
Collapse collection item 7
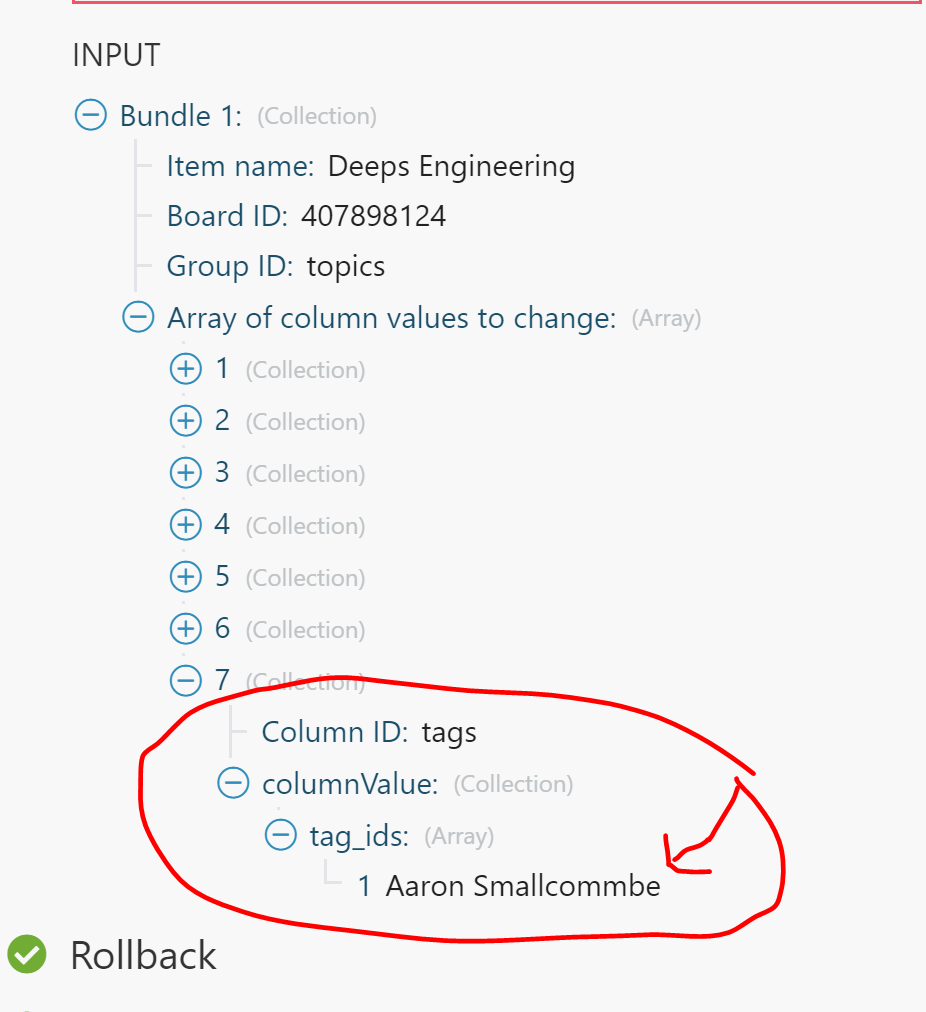coord(186,681)
